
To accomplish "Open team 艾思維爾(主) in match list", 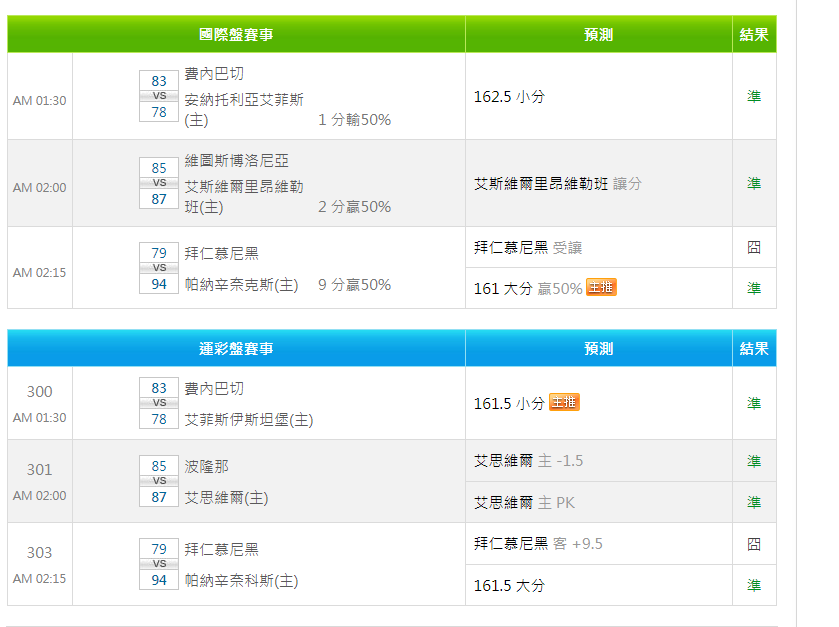I will point(226,498).
